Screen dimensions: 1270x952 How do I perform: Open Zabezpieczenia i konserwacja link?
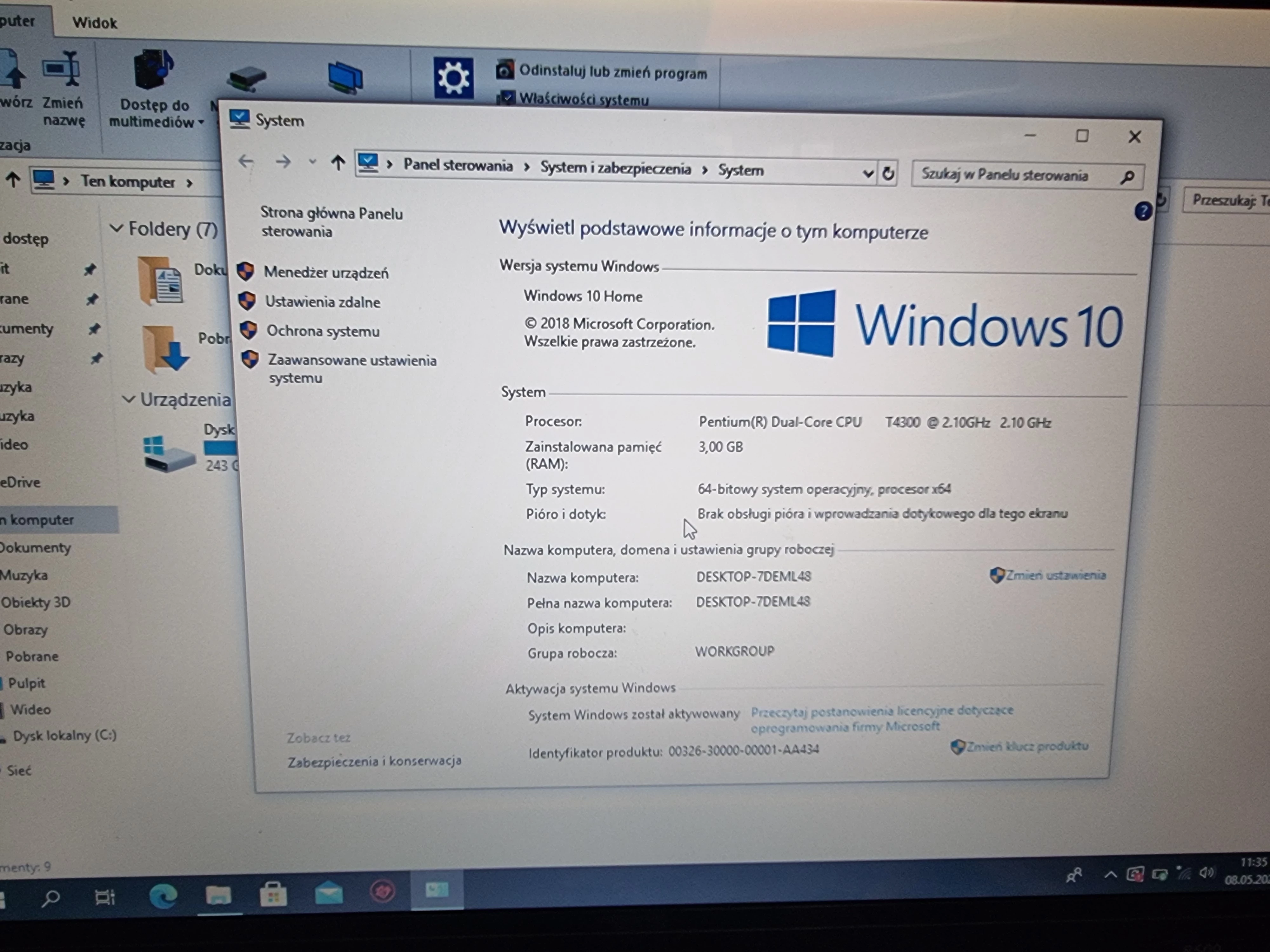[x=374, y=762]
